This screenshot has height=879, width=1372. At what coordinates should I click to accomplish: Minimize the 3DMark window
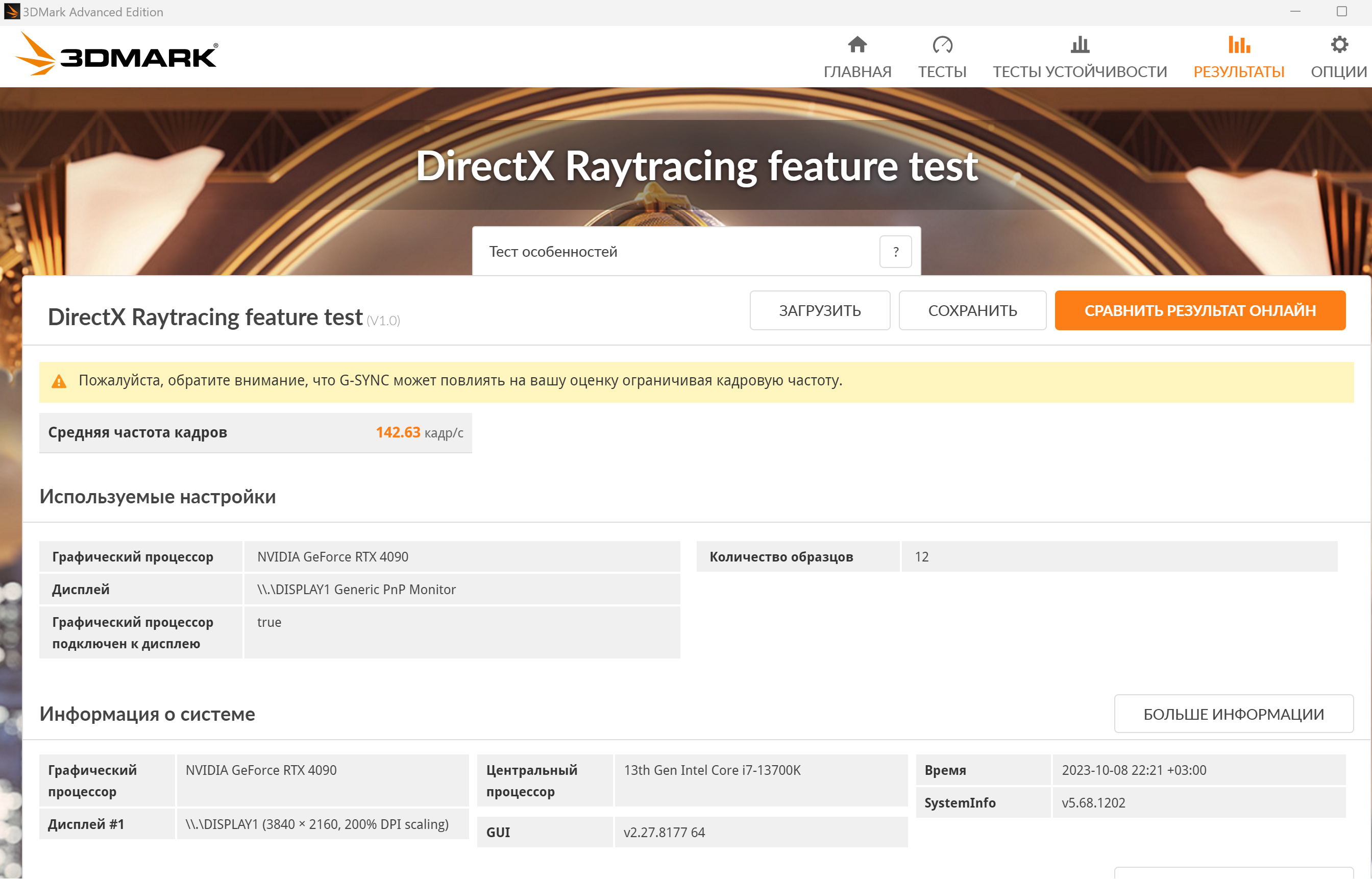pos(1295,11)
